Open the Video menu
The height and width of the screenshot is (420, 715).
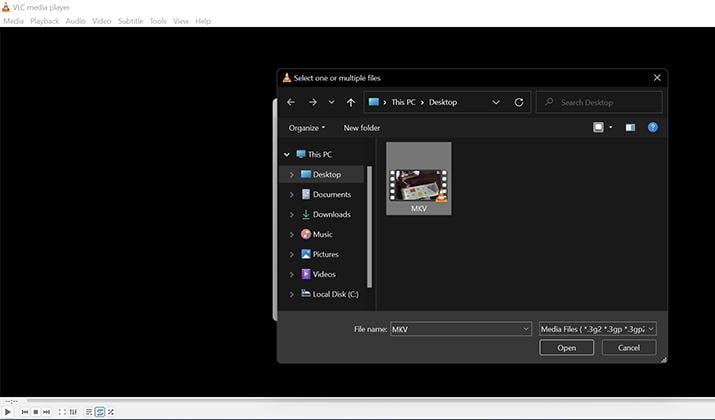tap(101, 21)
